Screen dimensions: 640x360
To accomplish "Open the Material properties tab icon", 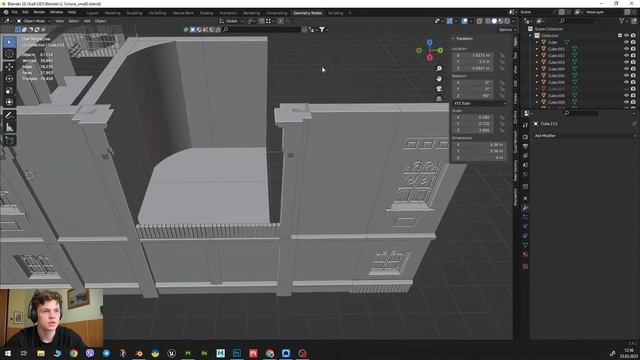I will coord(525,254).
